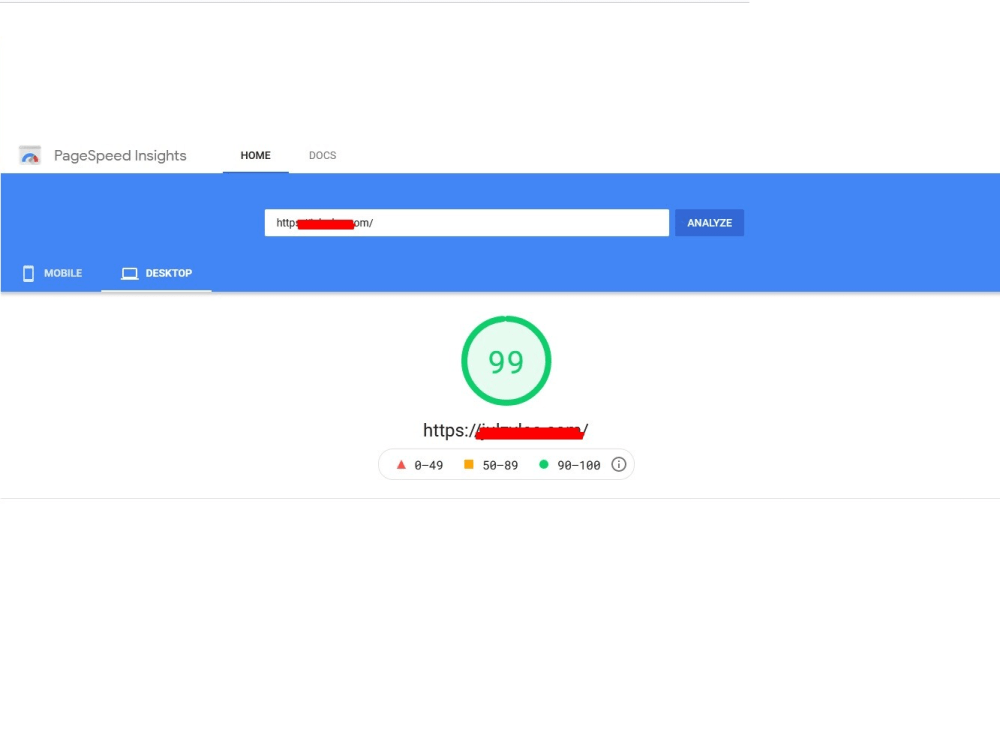Open the PageSpeed Insights title link
Viewport: 1000px width, 750px height.
(x=120, y=156)
